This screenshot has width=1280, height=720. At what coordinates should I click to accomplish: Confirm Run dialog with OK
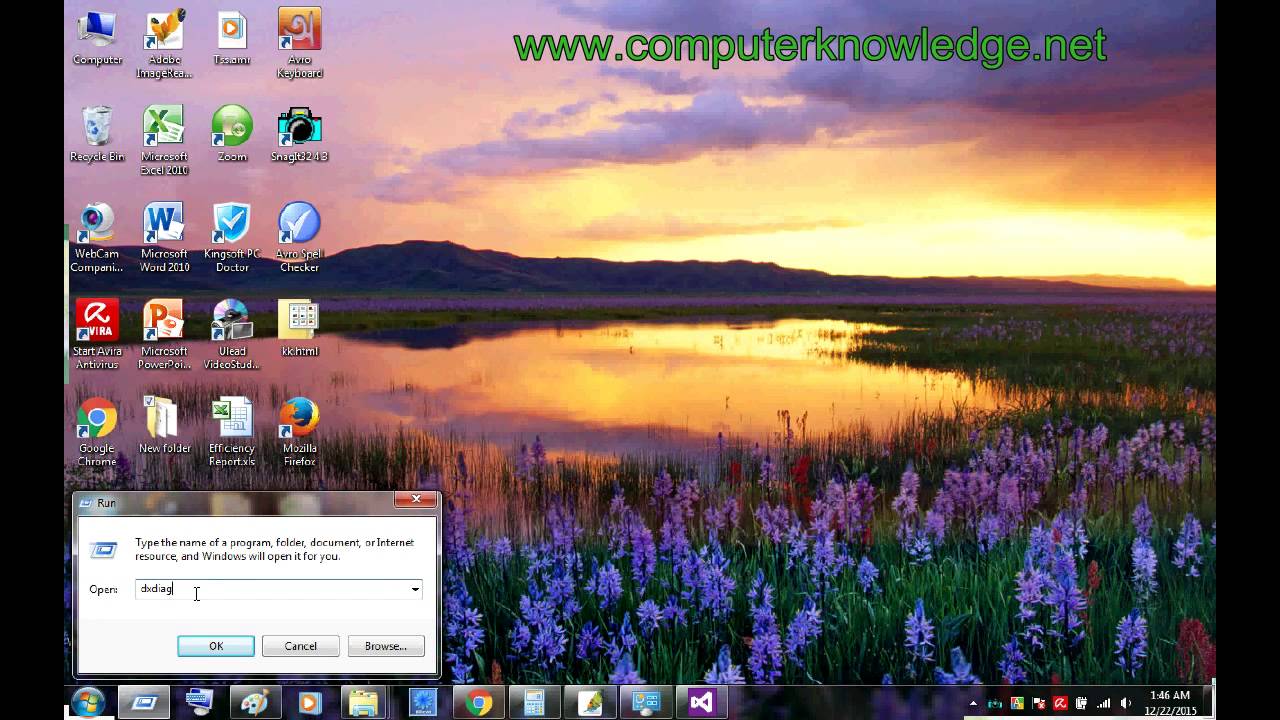(x=216, y=646)
